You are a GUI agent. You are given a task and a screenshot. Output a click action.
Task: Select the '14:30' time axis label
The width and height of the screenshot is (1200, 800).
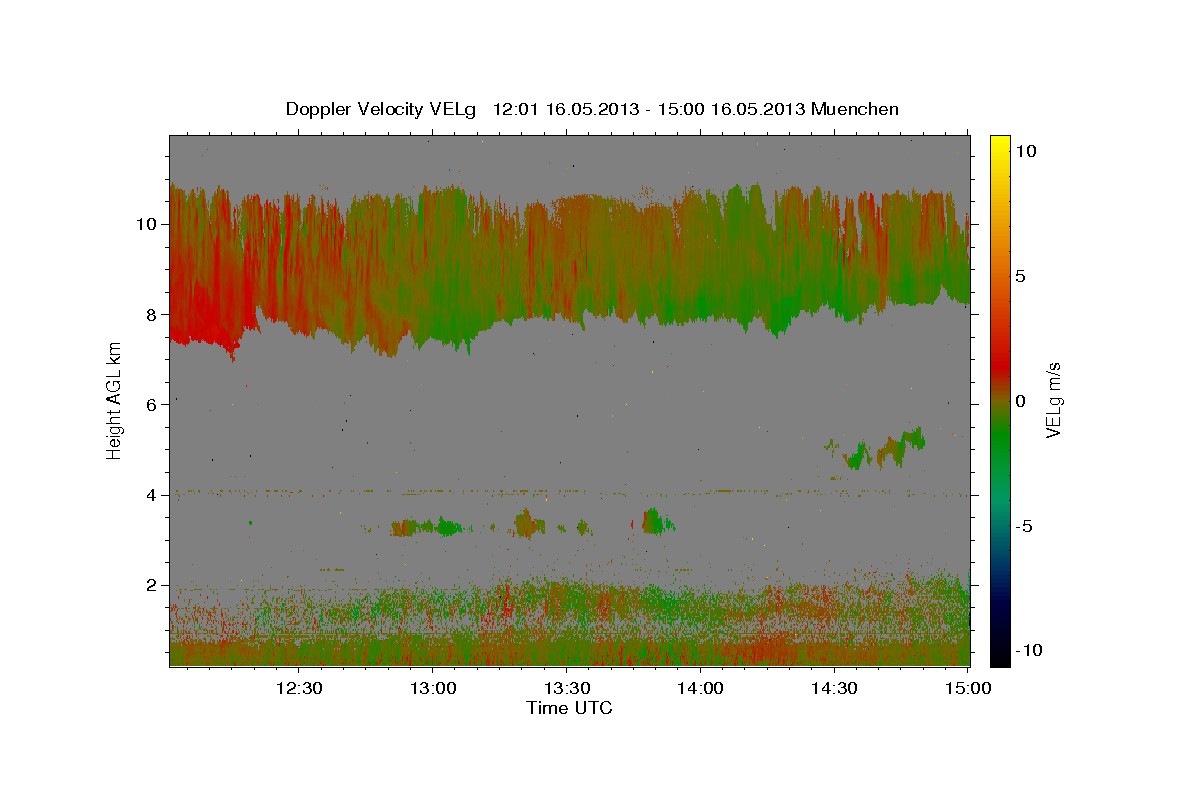point(834,688)
